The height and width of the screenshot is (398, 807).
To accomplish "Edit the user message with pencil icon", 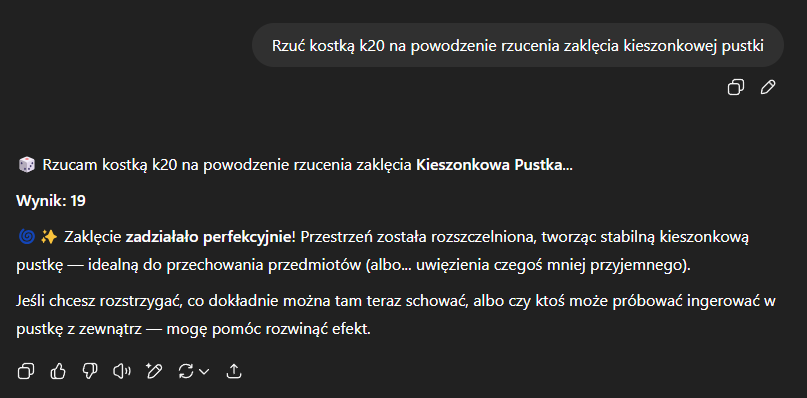I will coord(767,88).
